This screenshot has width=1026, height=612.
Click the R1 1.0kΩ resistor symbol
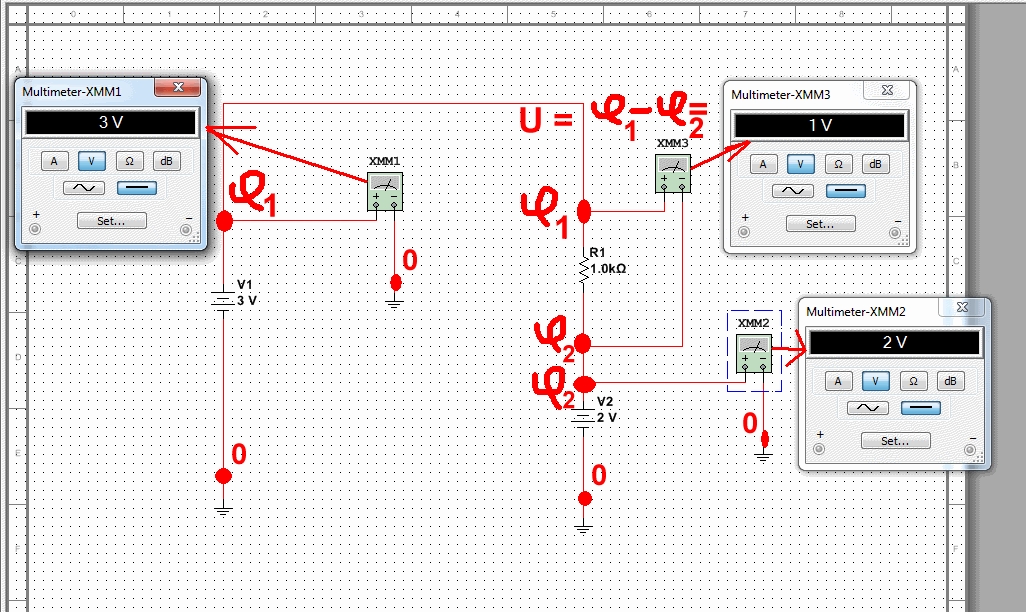tap(584, 268)
